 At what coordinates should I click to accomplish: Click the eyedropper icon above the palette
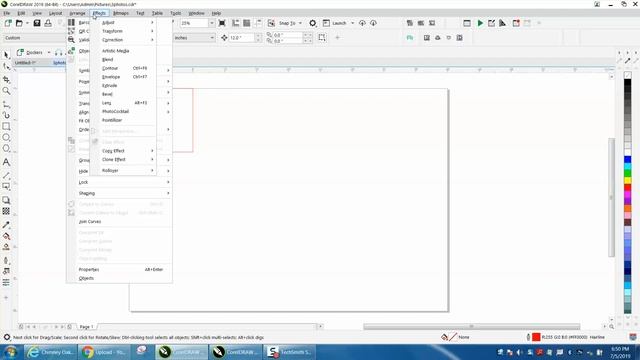[x=627, y=61]
